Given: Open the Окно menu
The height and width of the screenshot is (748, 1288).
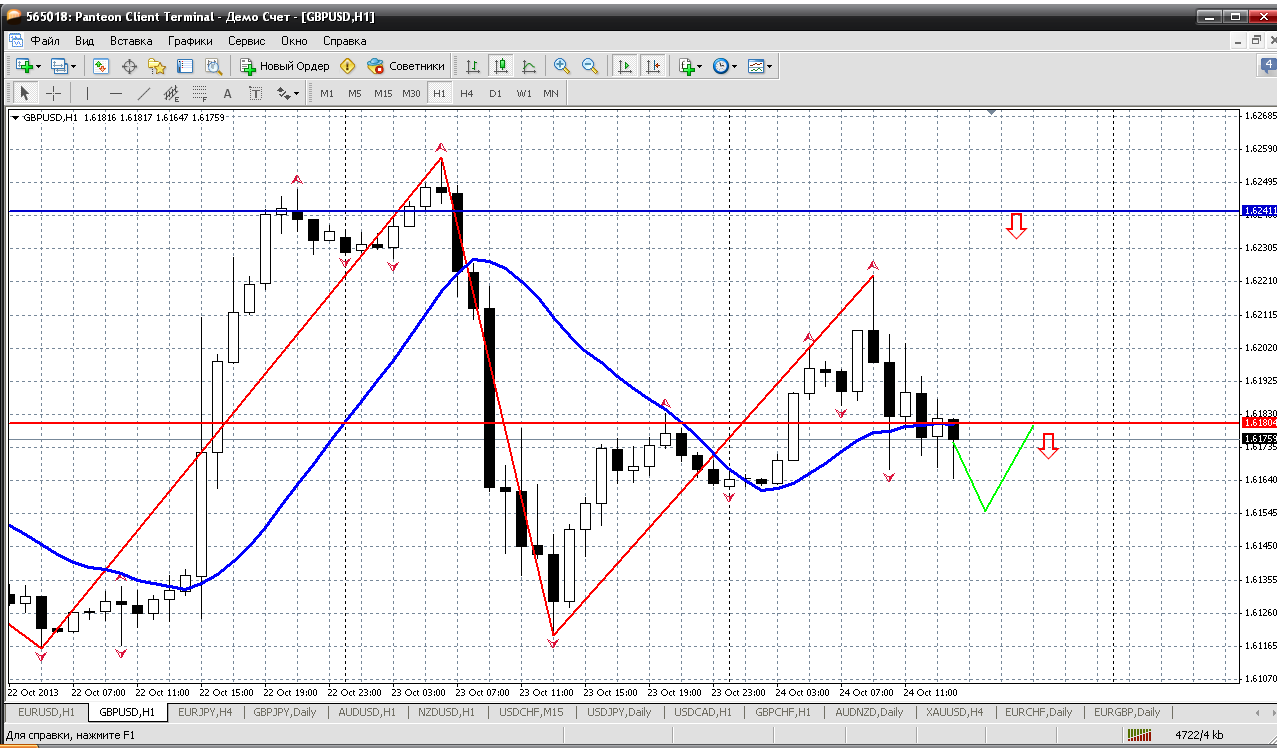Looking at the screenshot, I should 294,41.
